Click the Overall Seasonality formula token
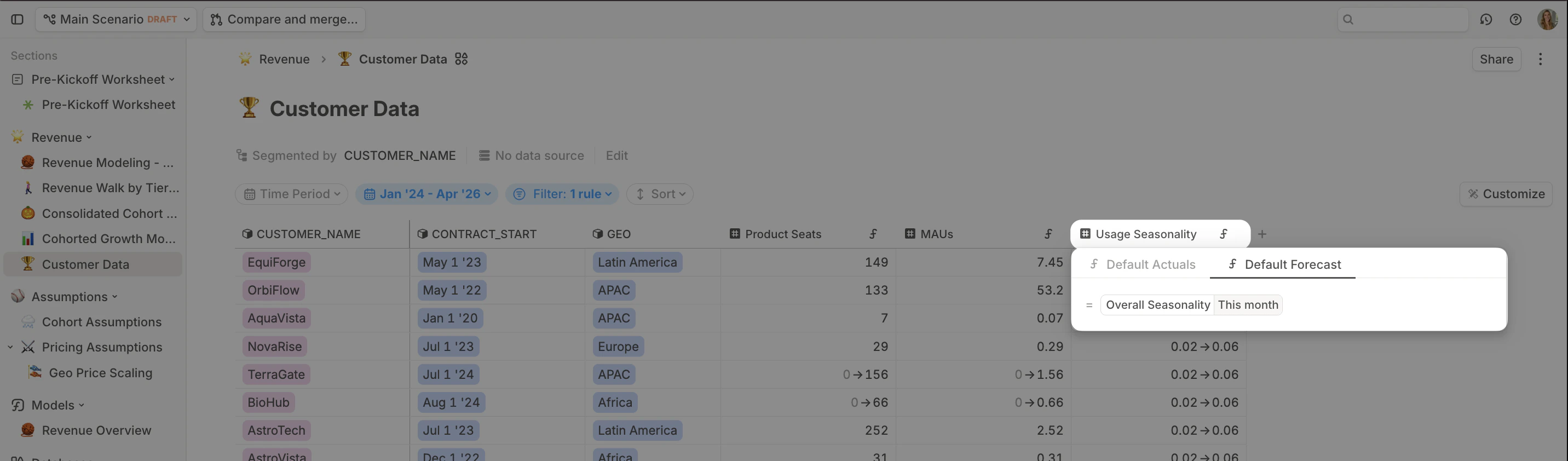 coord(1157,305)
